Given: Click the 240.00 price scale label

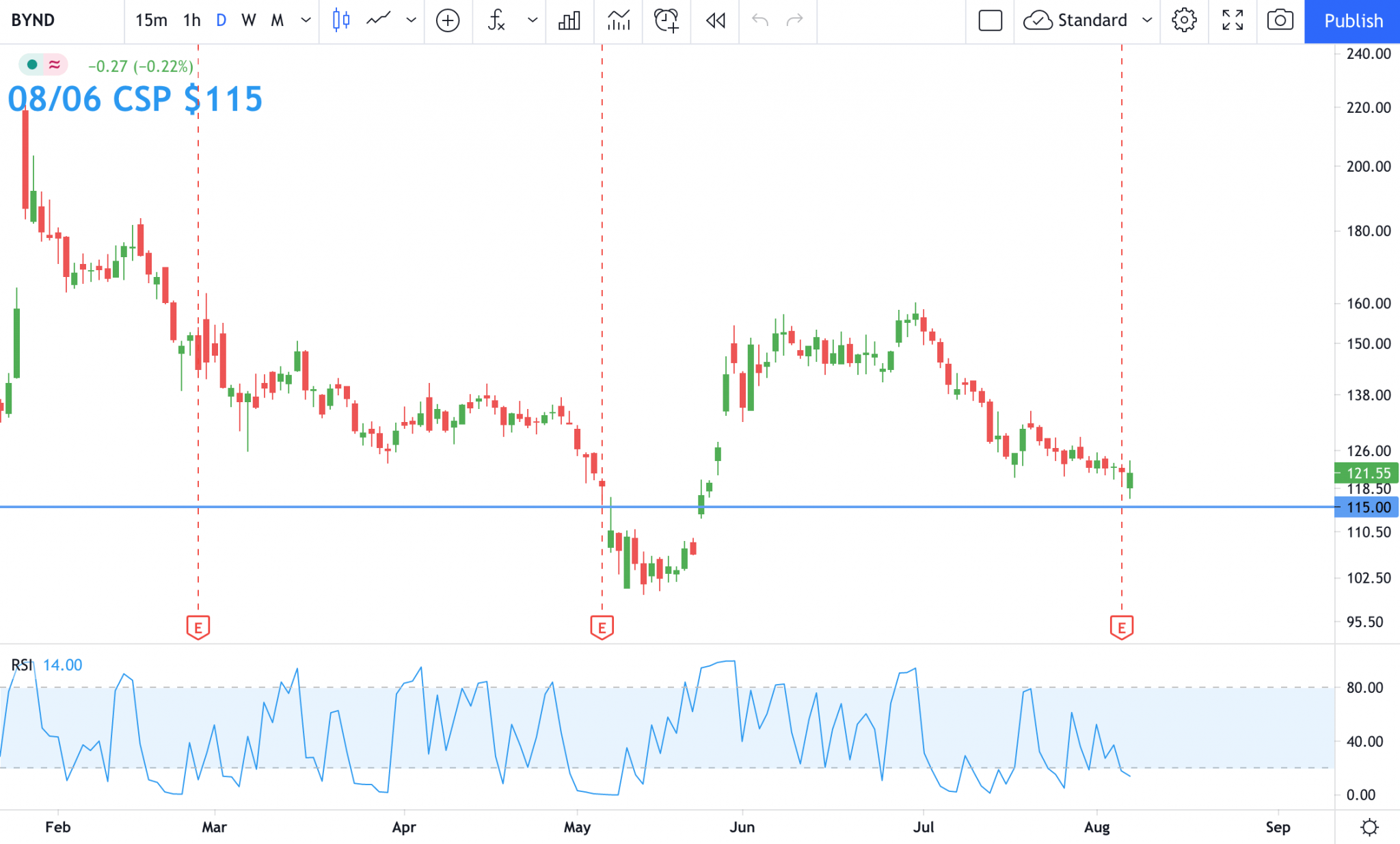Looking at the screenshot, I should [x=1369, y=54].
